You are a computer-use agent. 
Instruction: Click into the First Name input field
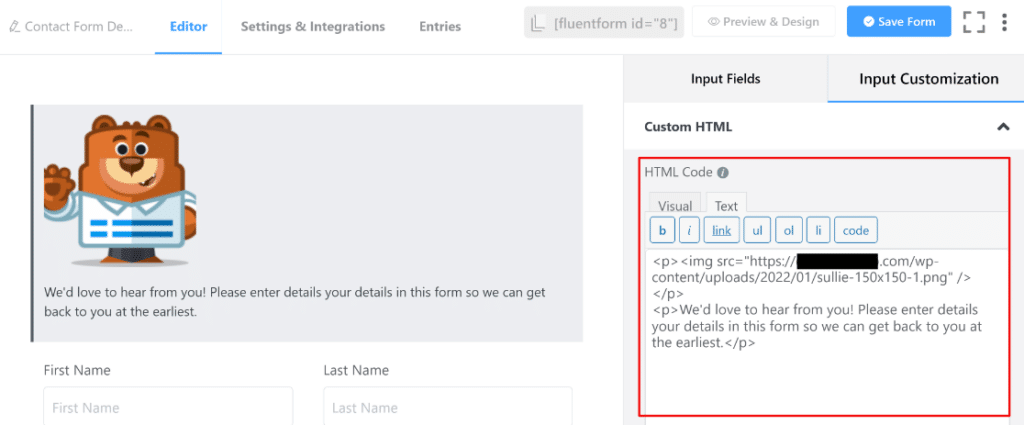click(x=168, y=407)
